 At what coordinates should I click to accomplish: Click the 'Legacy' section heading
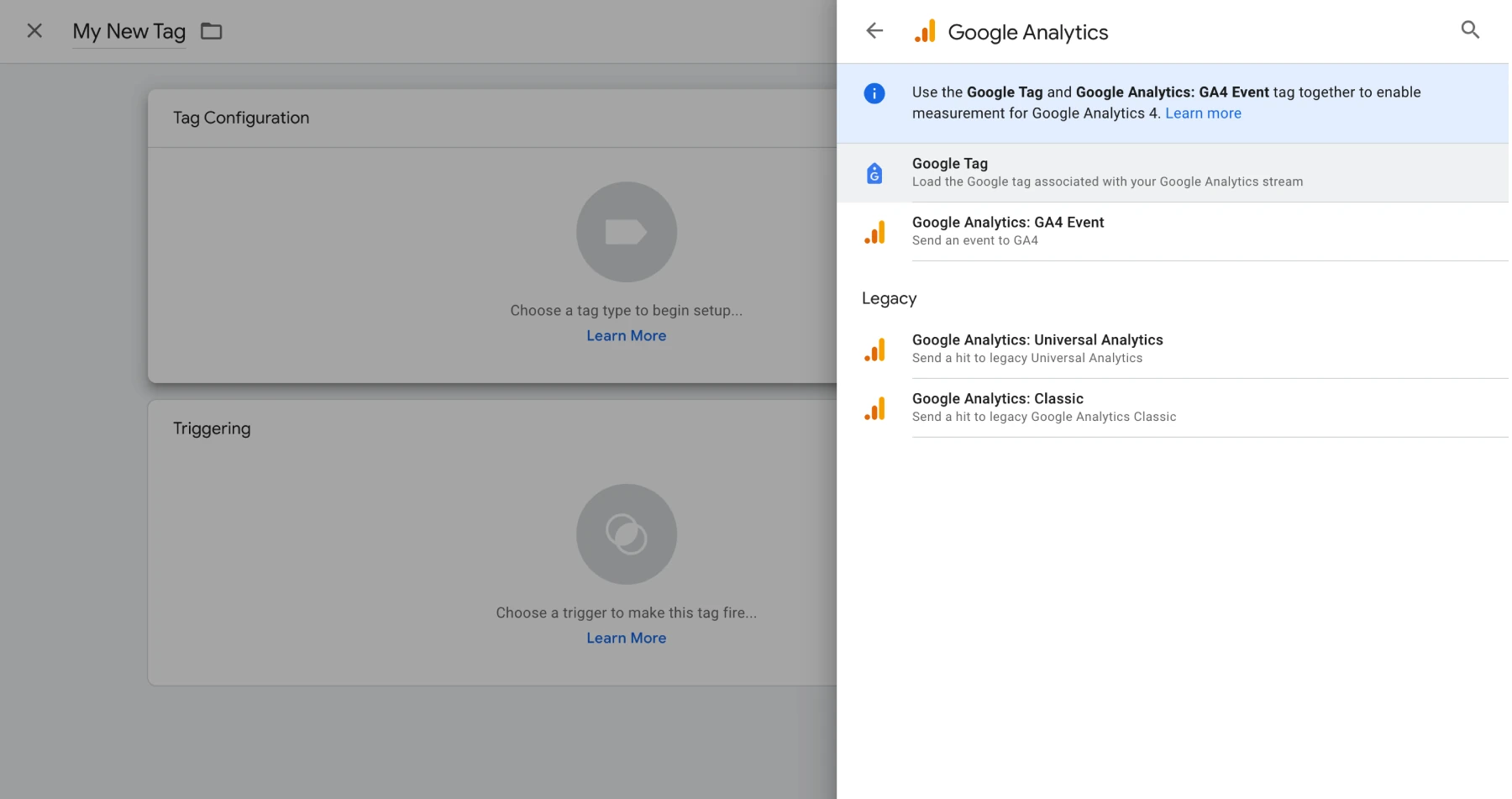(x=889, y=298)
